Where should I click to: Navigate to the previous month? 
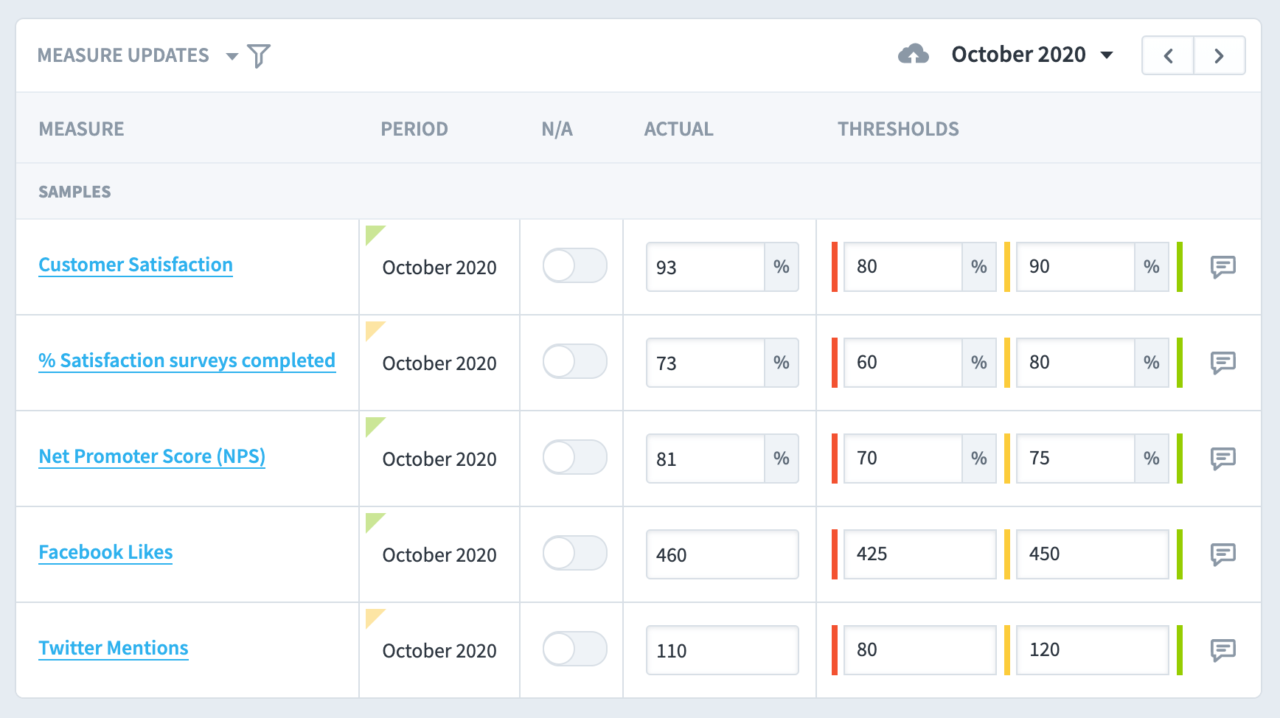1167,55
